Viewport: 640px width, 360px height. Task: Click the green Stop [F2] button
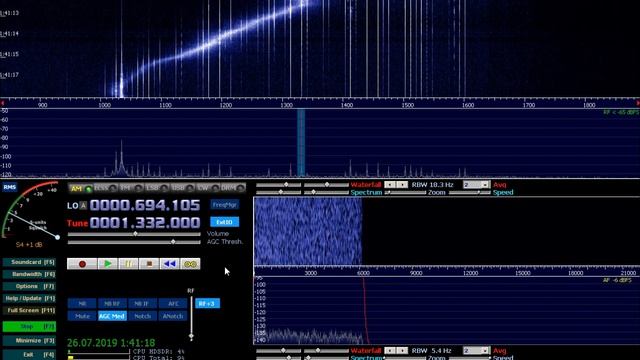[29, 327]
